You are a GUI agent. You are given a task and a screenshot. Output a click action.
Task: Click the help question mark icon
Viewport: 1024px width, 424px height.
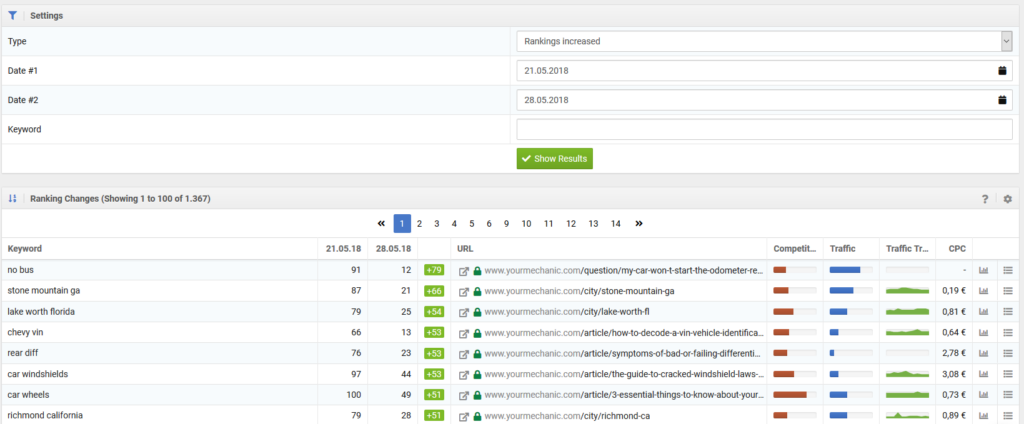click(x=985, y=199)
